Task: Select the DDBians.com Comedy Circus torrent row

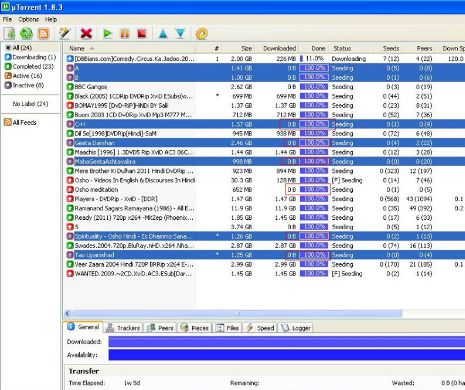Action: tap(264, 59)
